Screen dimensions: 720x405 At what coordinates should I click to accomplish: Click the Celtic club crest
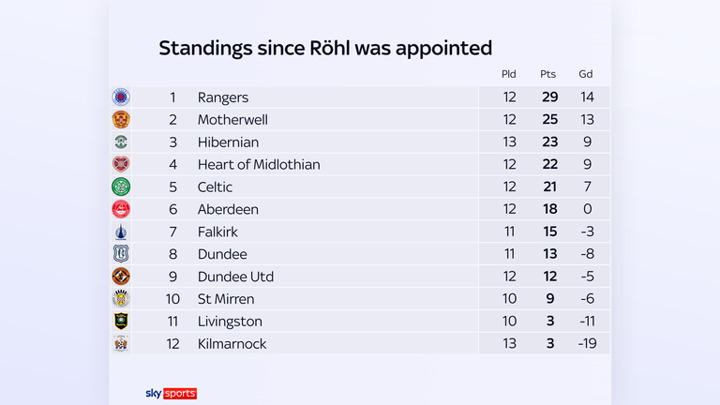121,187
